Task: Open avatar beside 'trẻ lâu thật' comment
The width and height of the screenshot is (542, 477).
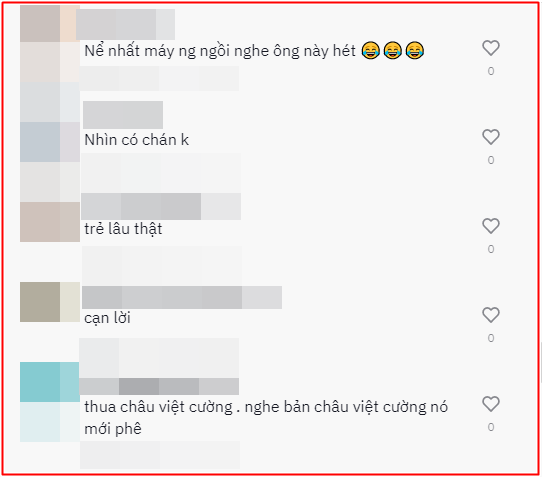Action: (x=50, y=222)
